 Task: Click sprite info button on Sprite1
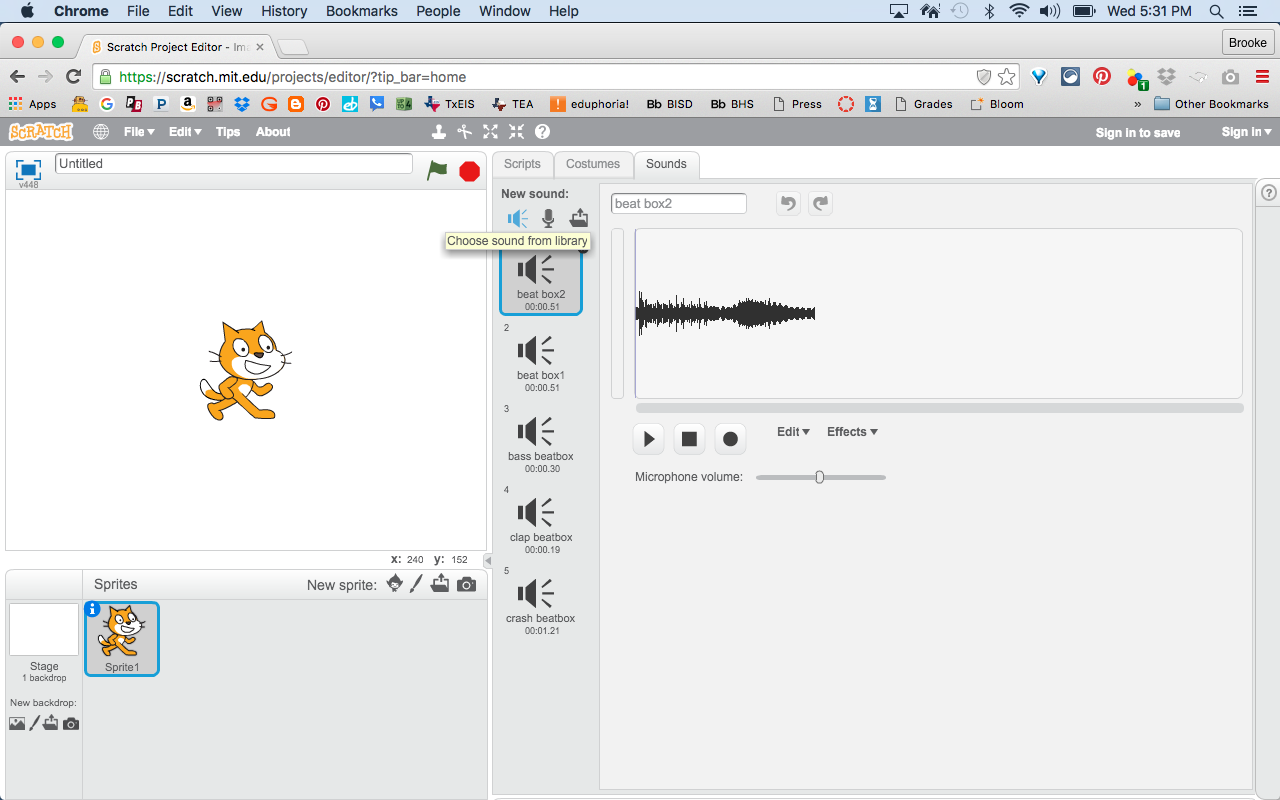tap(93, 609)
